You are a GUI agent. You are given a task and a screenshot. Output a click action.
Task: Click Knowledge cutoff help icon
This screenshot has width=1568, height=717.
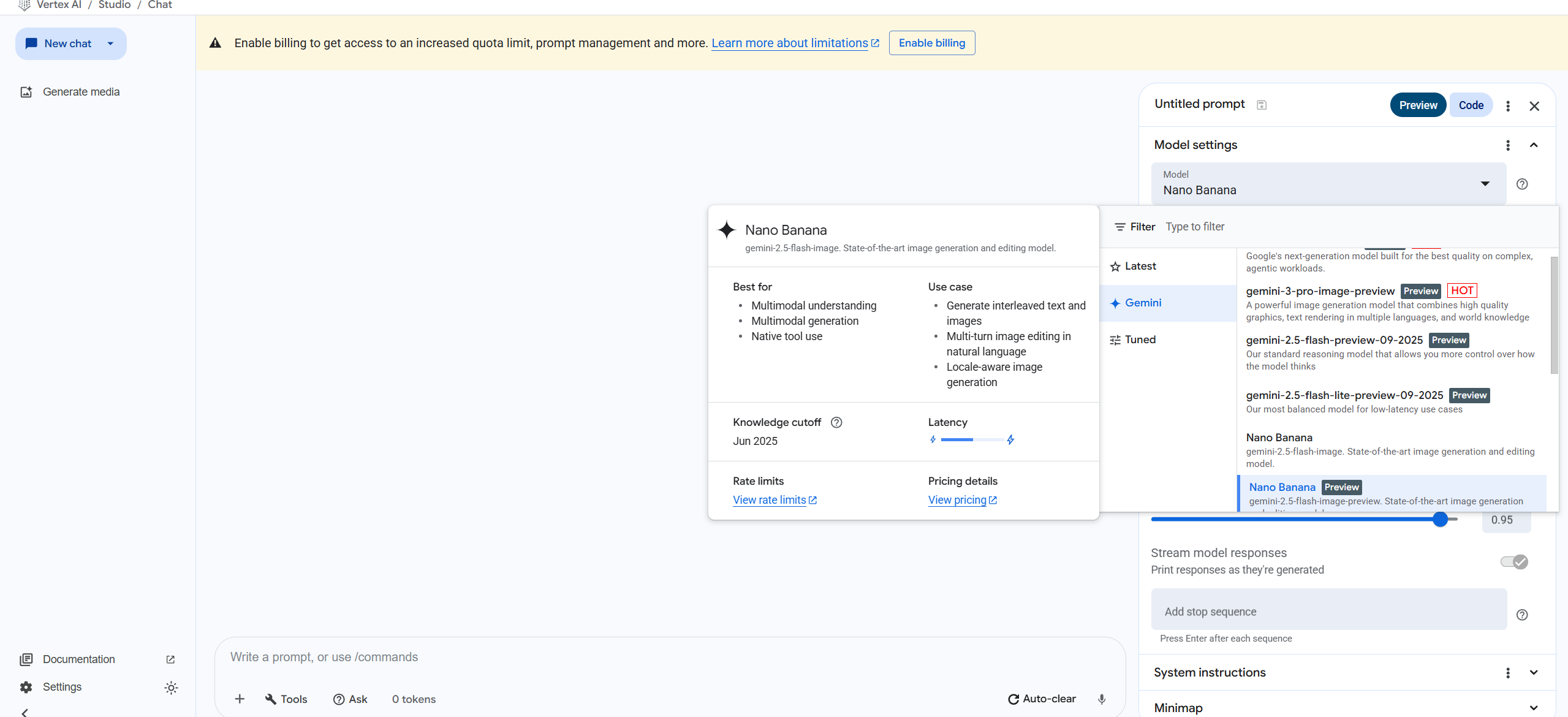pyautogui.click(x=836, y=422)
